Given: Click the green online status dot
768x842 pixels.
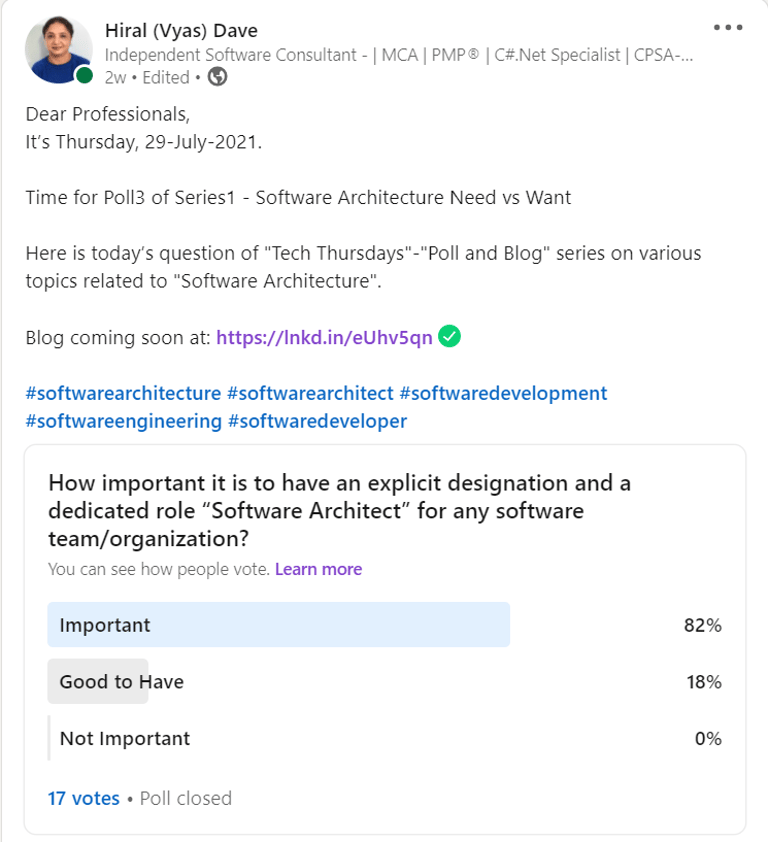Looking at the screenshot, I should click(84, 75).
